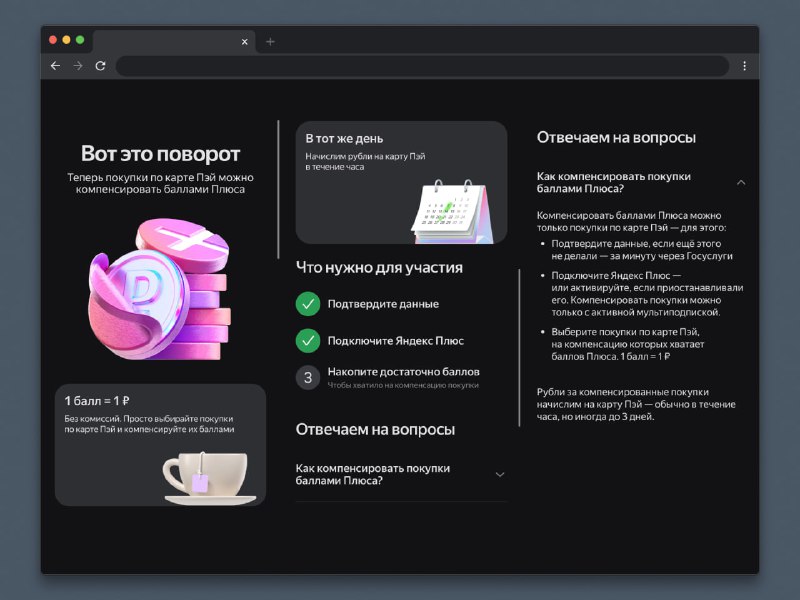Click the Подключите Яндекс Плюс step label
The height and width of the screenshot is (600, 800).
click(x=395, y=341)
